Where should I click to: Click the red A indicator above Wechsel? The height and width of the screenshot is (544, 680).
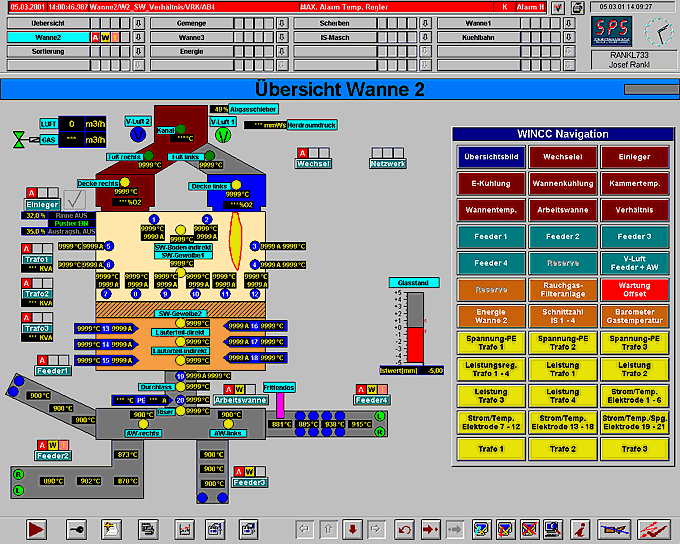(303, 153)
